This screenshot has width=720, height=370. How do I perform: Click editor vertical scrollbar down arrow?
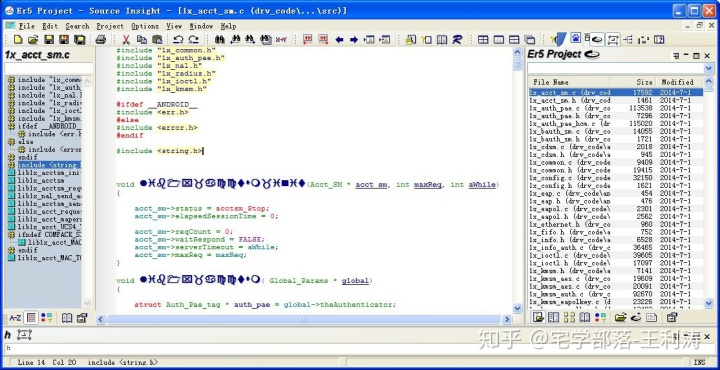point(517,308)
